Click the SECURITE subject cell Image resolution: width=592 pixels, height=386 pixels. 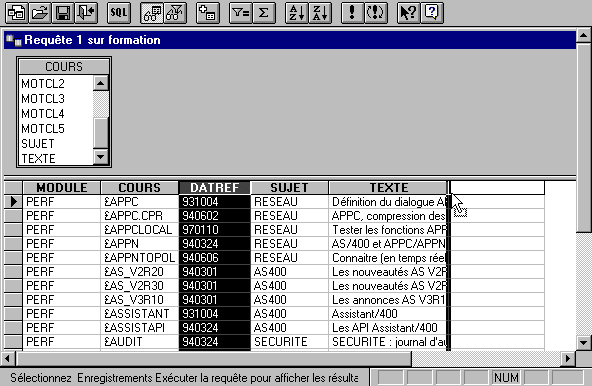pos(289,341)
